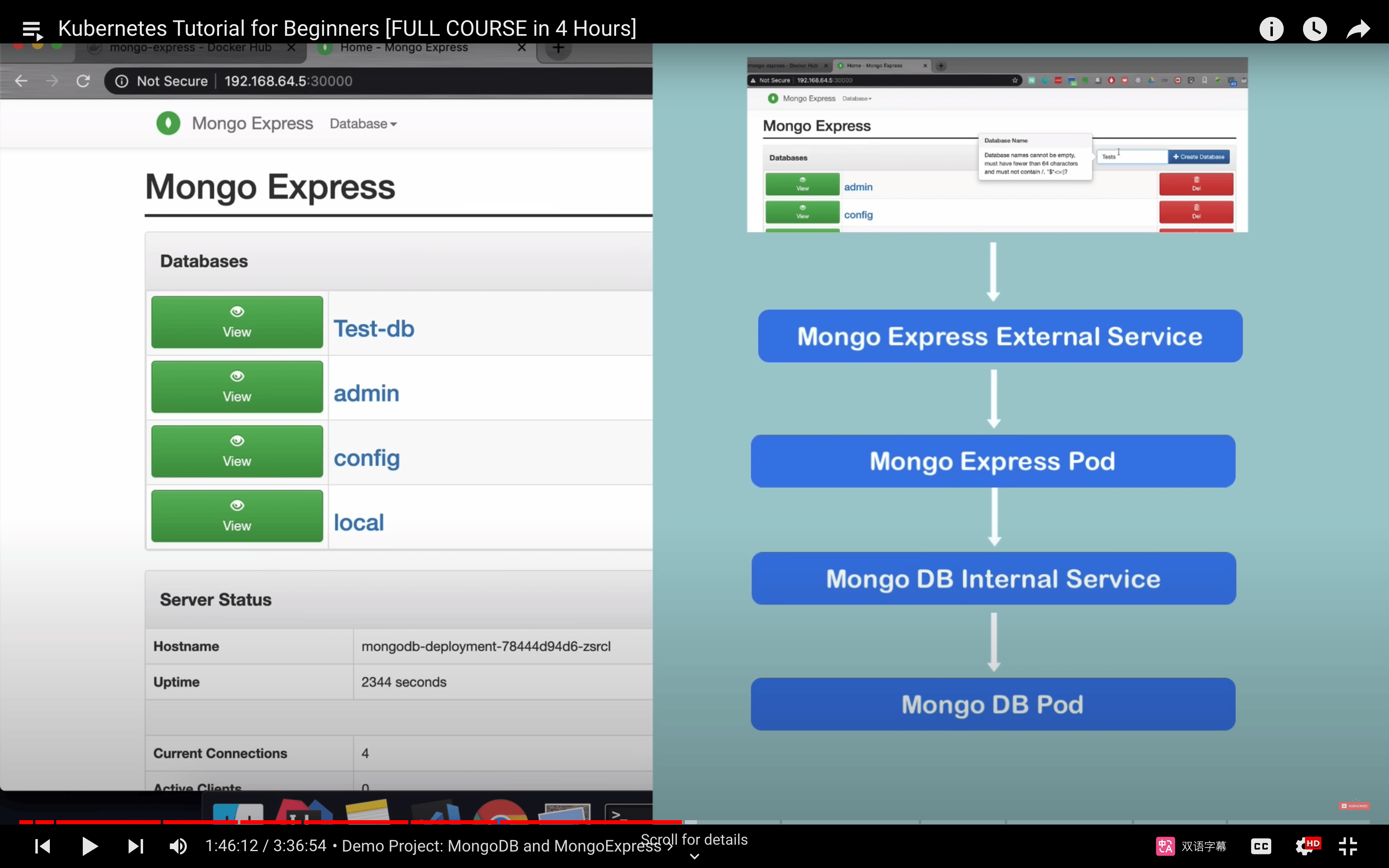Click database name input field in thumbnail
Viewport: 1389px width, 868px height.
point(1132,157)
